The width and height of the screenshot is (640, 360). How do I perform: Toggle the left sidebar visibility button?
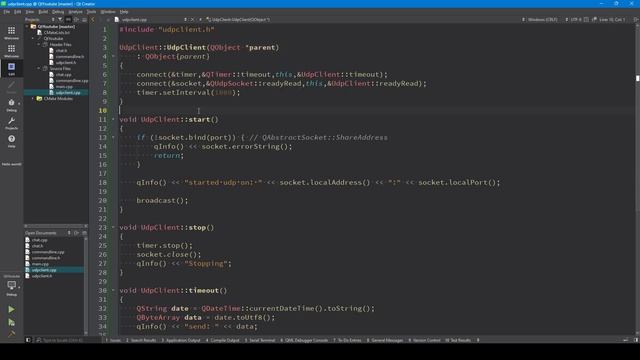pyautogui.click(x=28, y=340)
